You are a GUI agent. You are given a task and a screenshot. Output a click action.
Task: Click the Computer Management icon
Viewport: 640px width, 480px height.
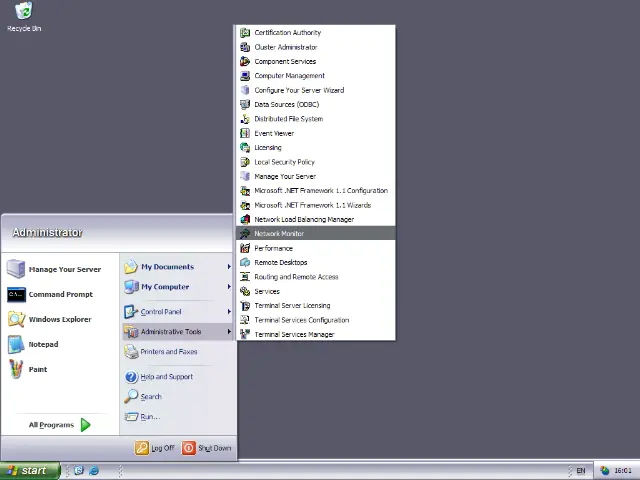pyautogui.click(x=245, y=76)
